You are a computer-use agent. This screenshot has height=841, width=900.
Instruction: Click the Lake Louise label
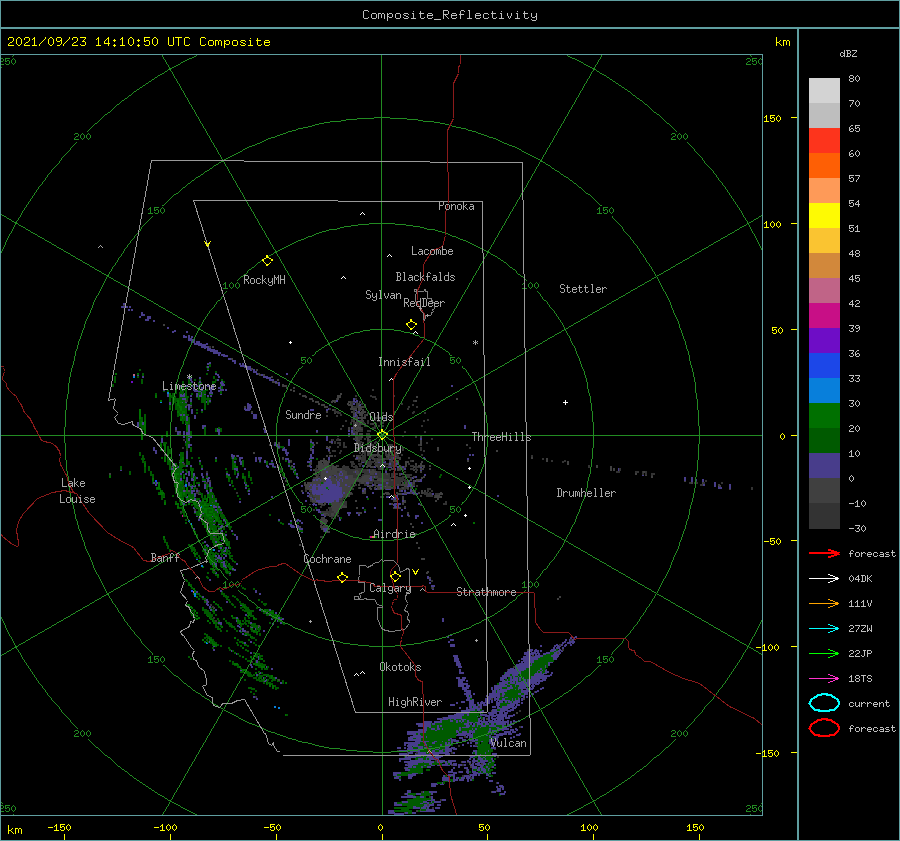pos(77,491)
